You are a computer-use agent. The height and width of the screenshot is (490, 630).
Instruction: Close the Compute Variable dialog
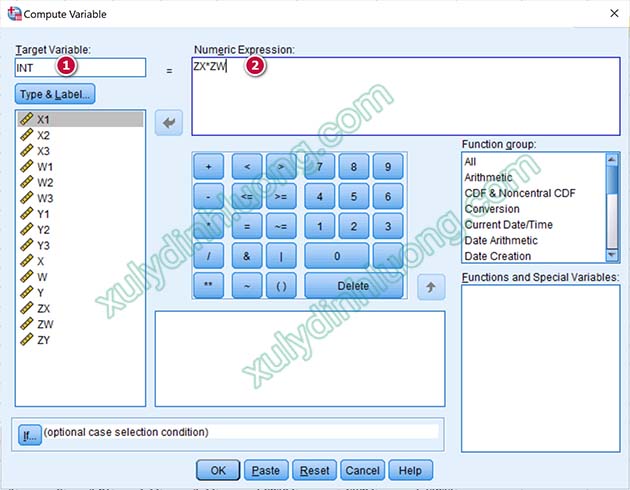(614, 13)
